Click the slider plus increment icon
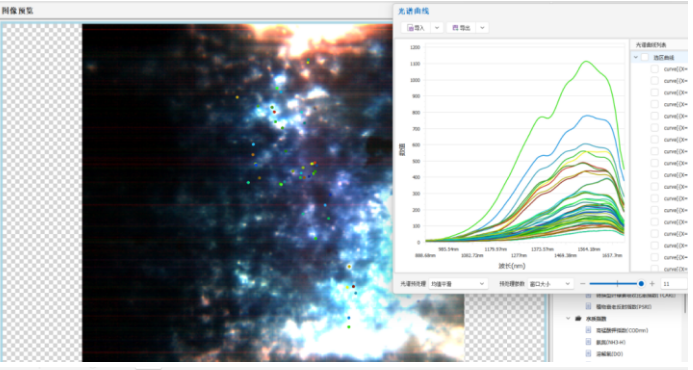This screenshot has width=693, height=370. (652, 283)
